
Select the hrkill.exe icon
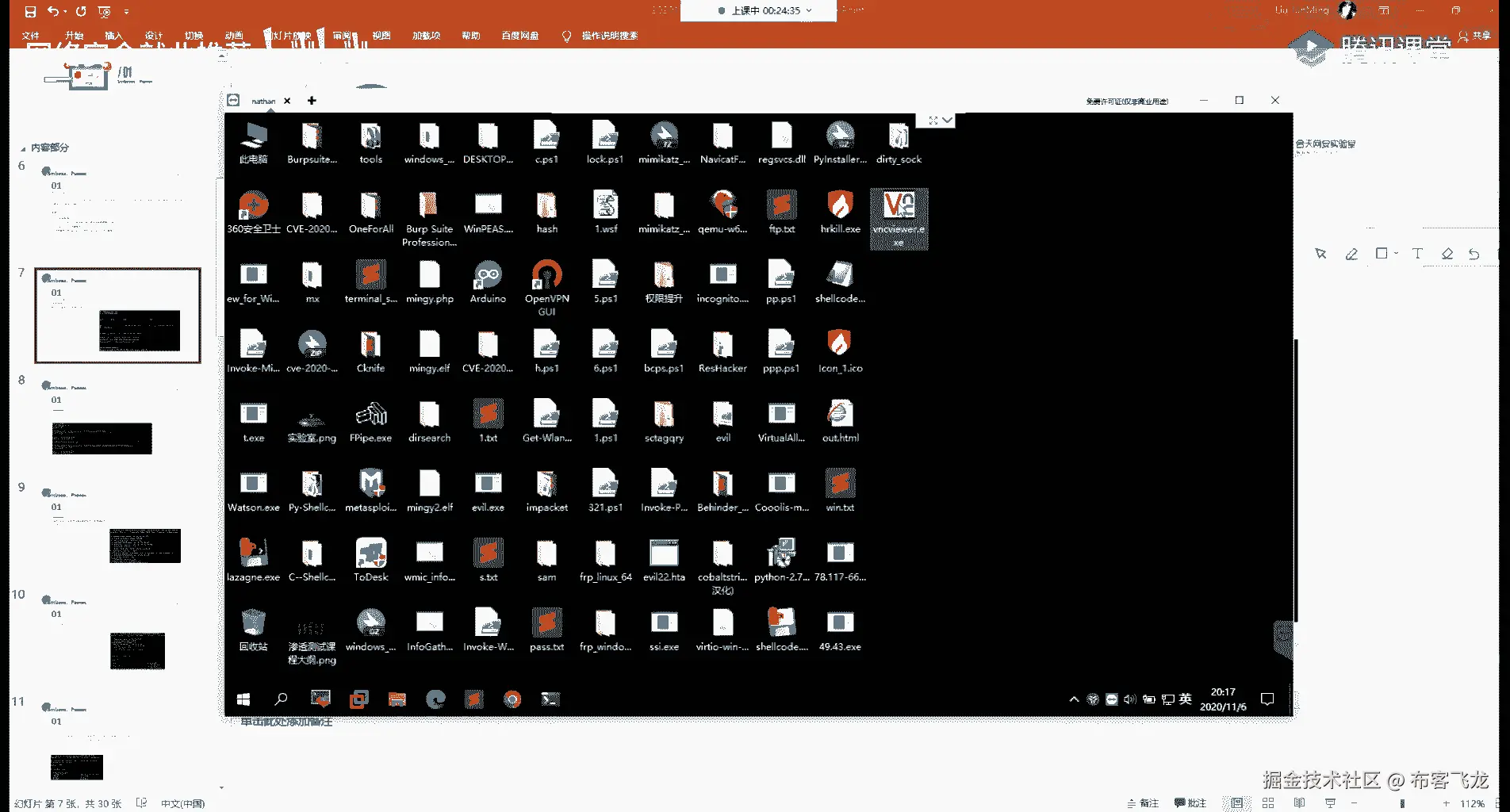(840, 213)
